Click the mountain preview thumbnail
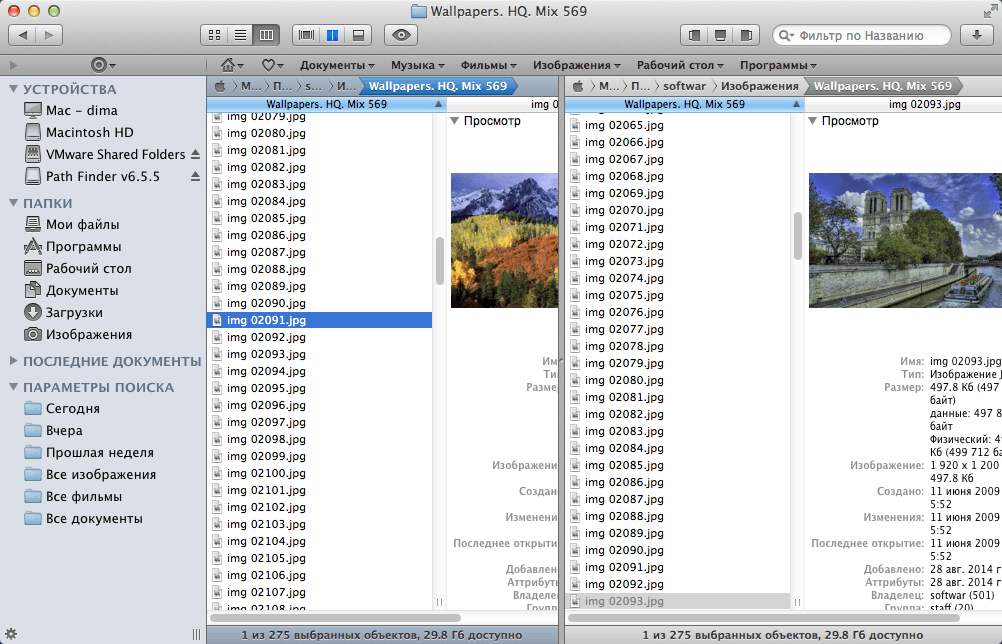1002x644 pixels. pyautogui.click(x=504, y=240)
